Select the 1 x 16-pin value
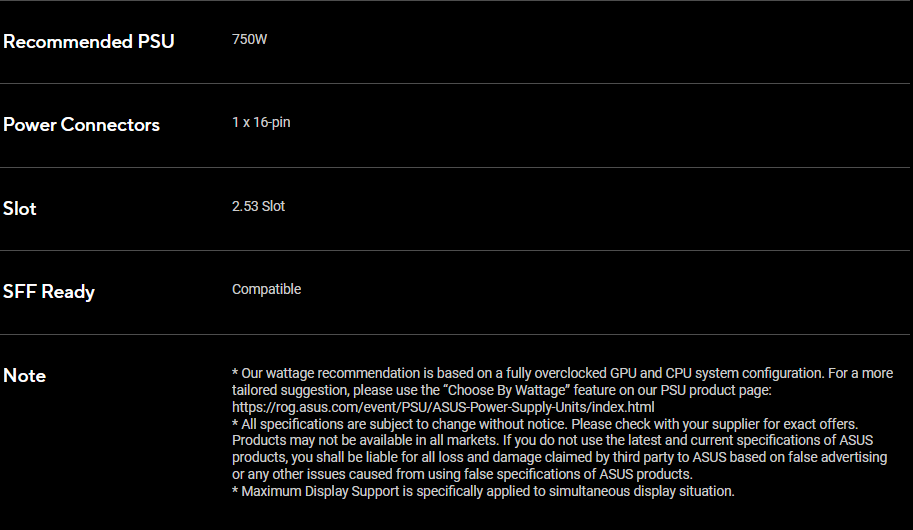This screenshot has width=913, height=530. tap(261, 123)
